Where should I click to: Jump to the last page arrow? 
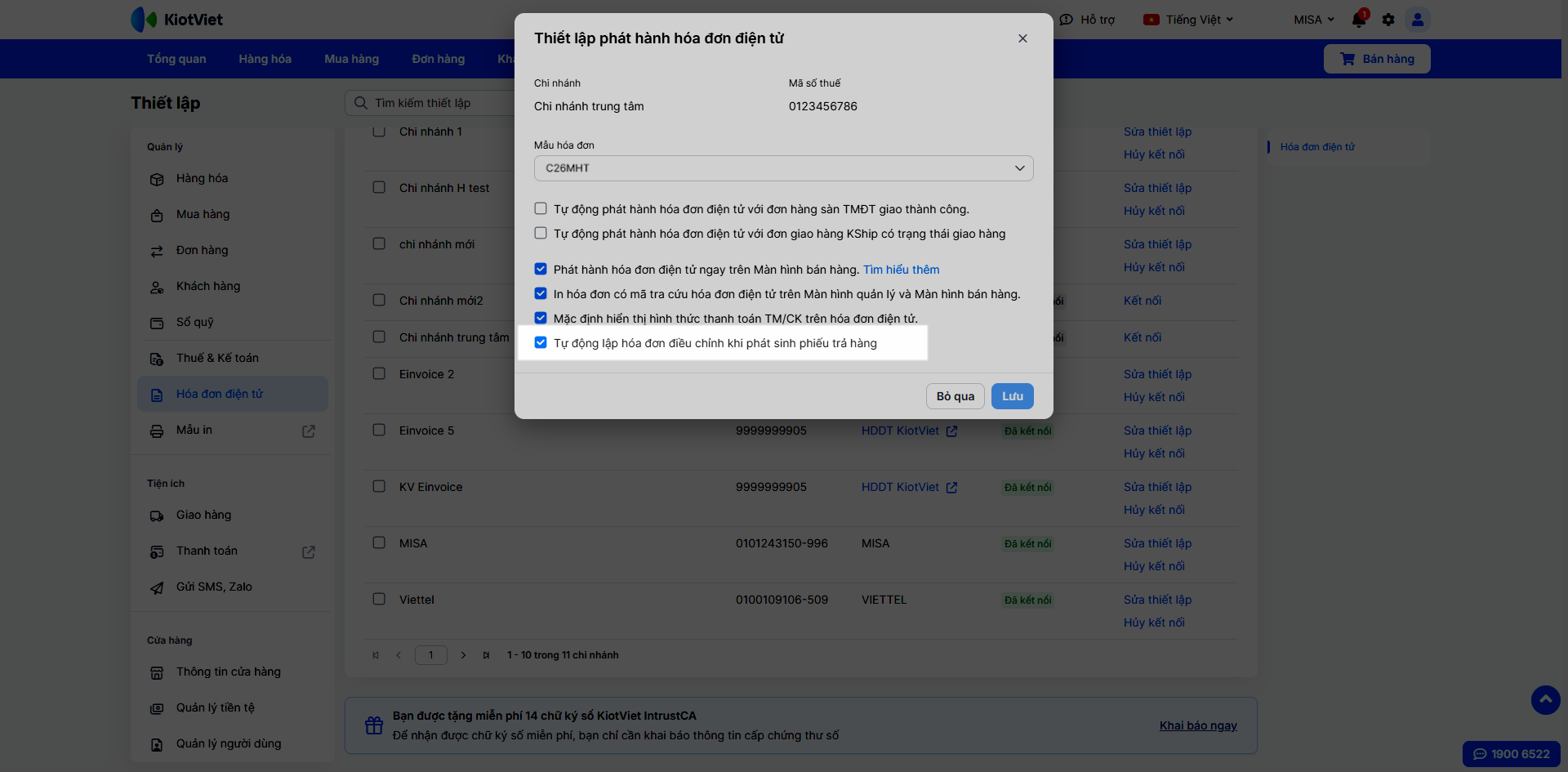[x=486, y=655]
